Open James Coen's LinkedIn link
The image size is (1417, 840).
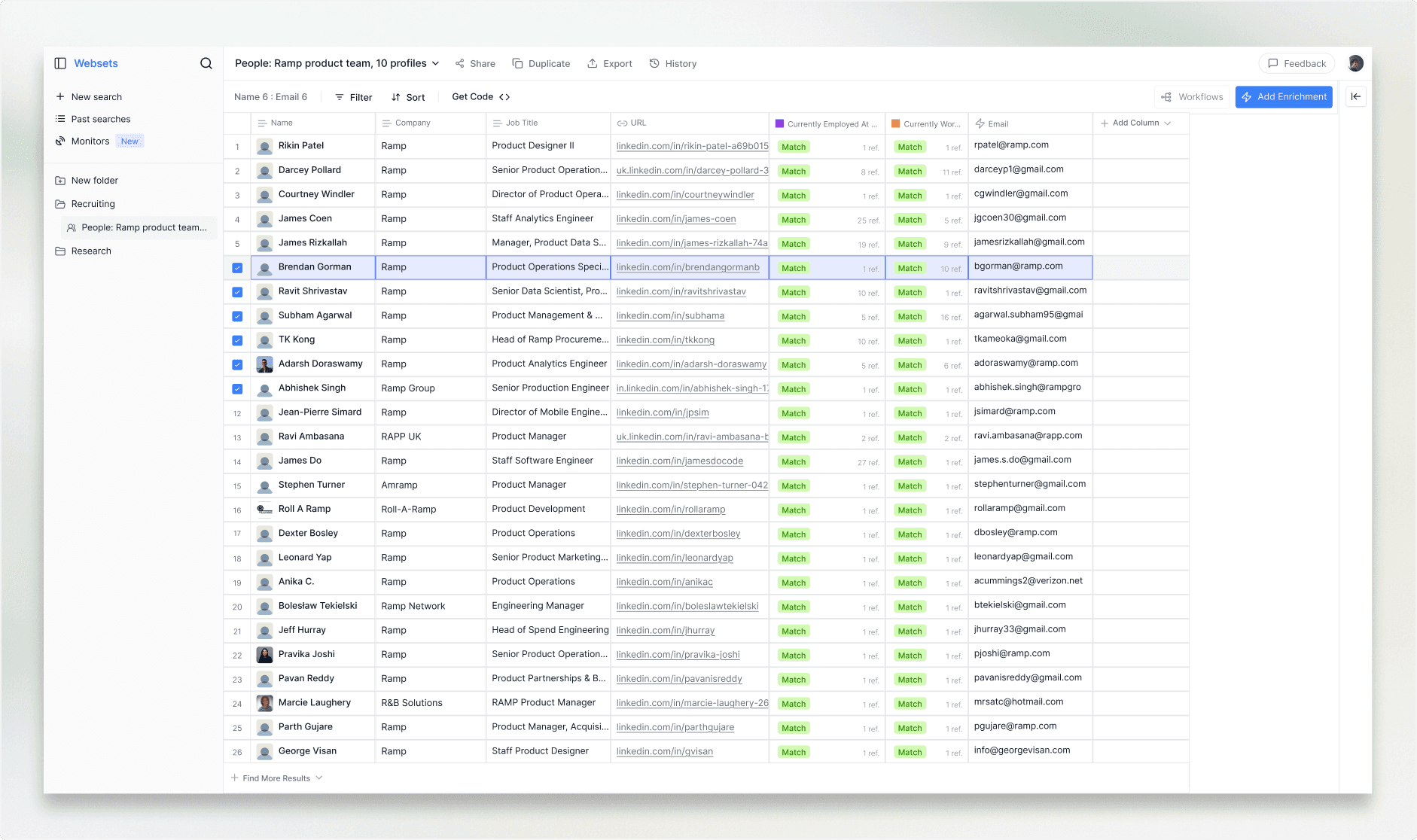(x=676, y=219)
